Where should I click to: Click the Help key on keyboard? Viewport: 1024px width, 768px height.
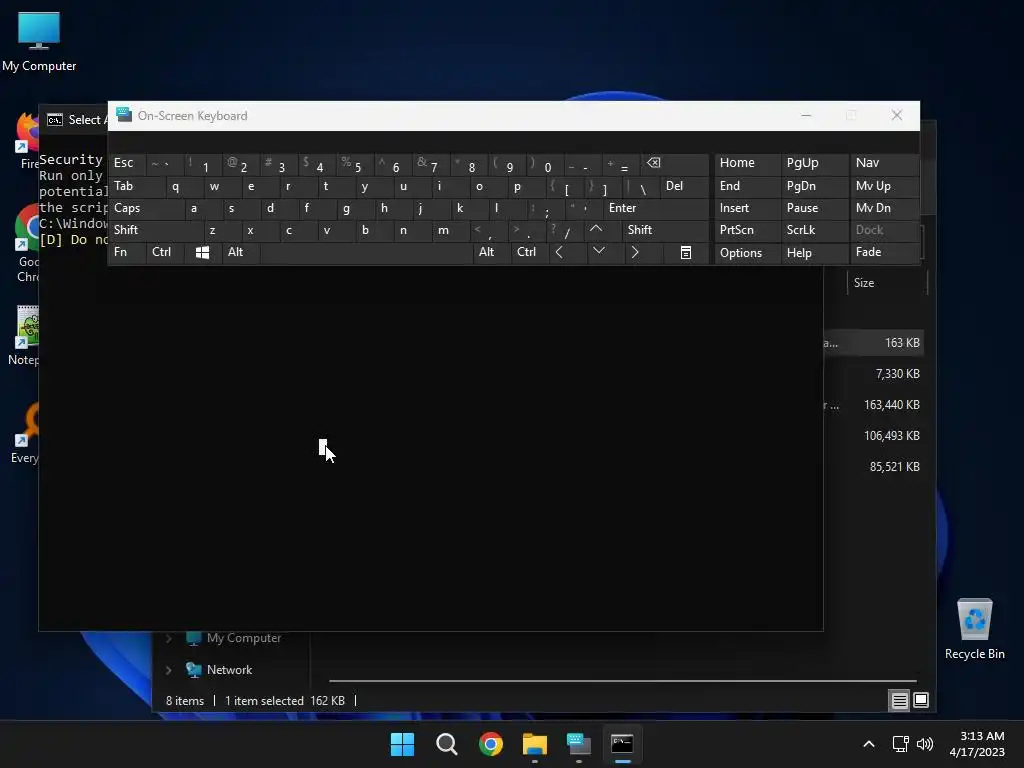pos(814,253)
